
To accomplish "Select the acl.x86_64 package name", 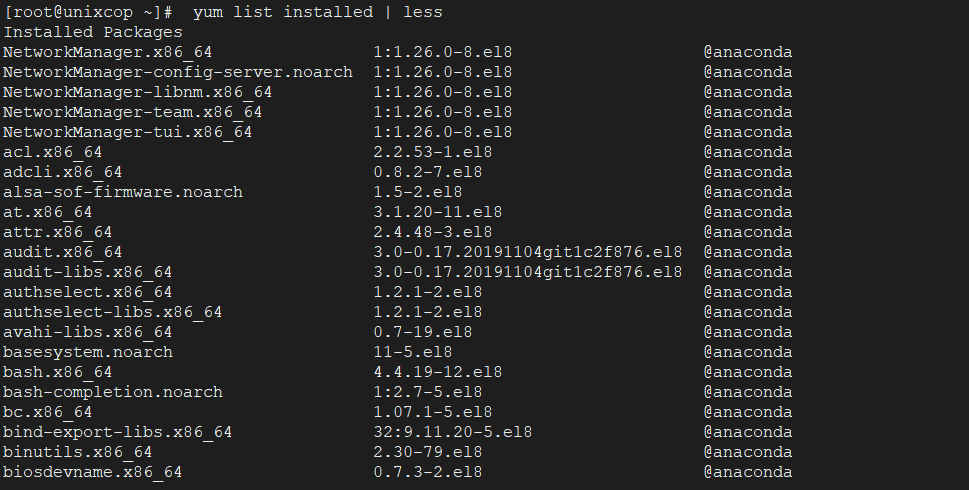I will 53,152.
